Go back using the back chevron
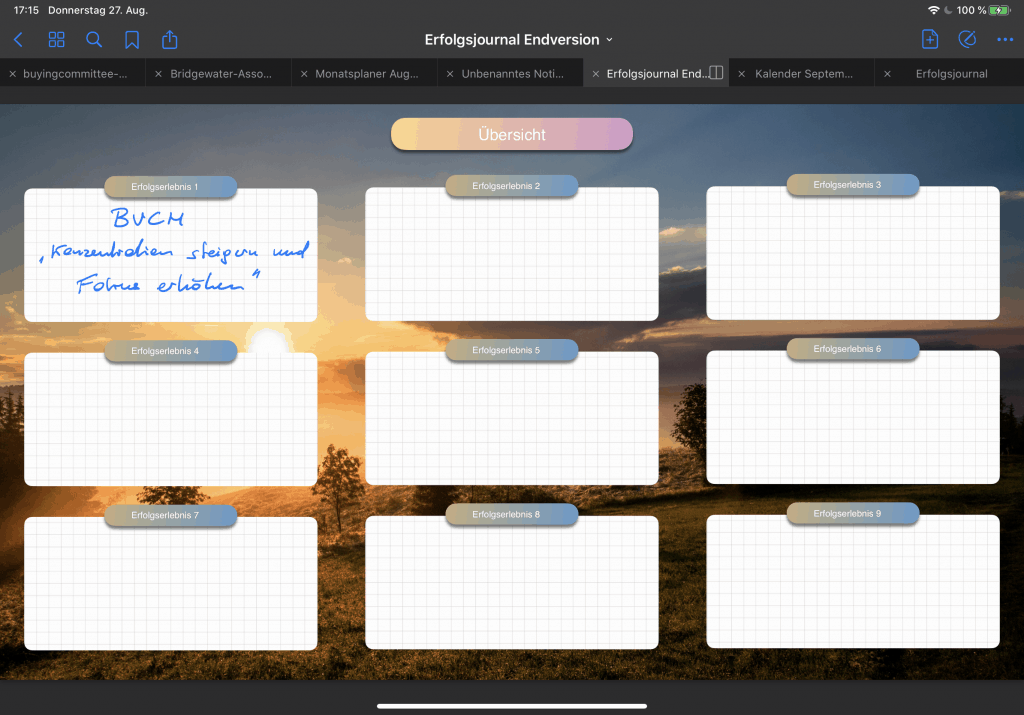The width and height of the screenshot is (1024, 715). pyautogui.click(x=18, y=40)
